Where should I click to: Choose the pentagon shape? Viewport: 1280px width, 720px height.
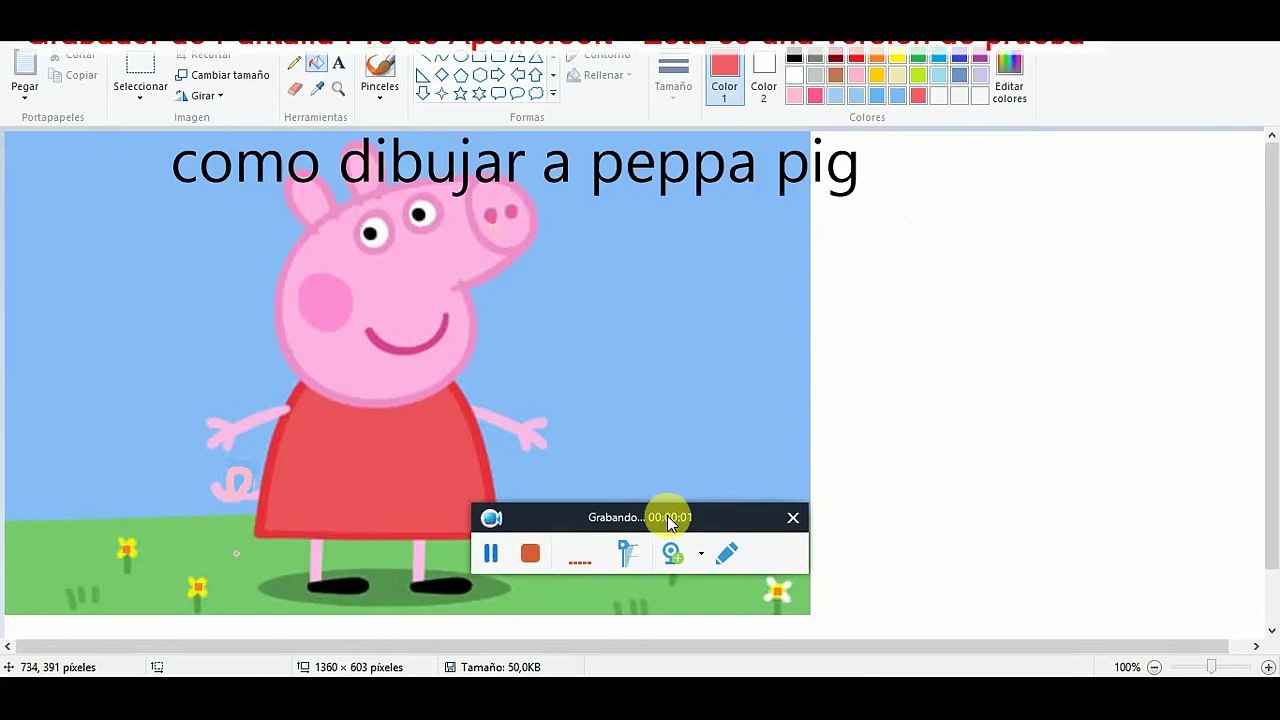[x=460, y=75]
